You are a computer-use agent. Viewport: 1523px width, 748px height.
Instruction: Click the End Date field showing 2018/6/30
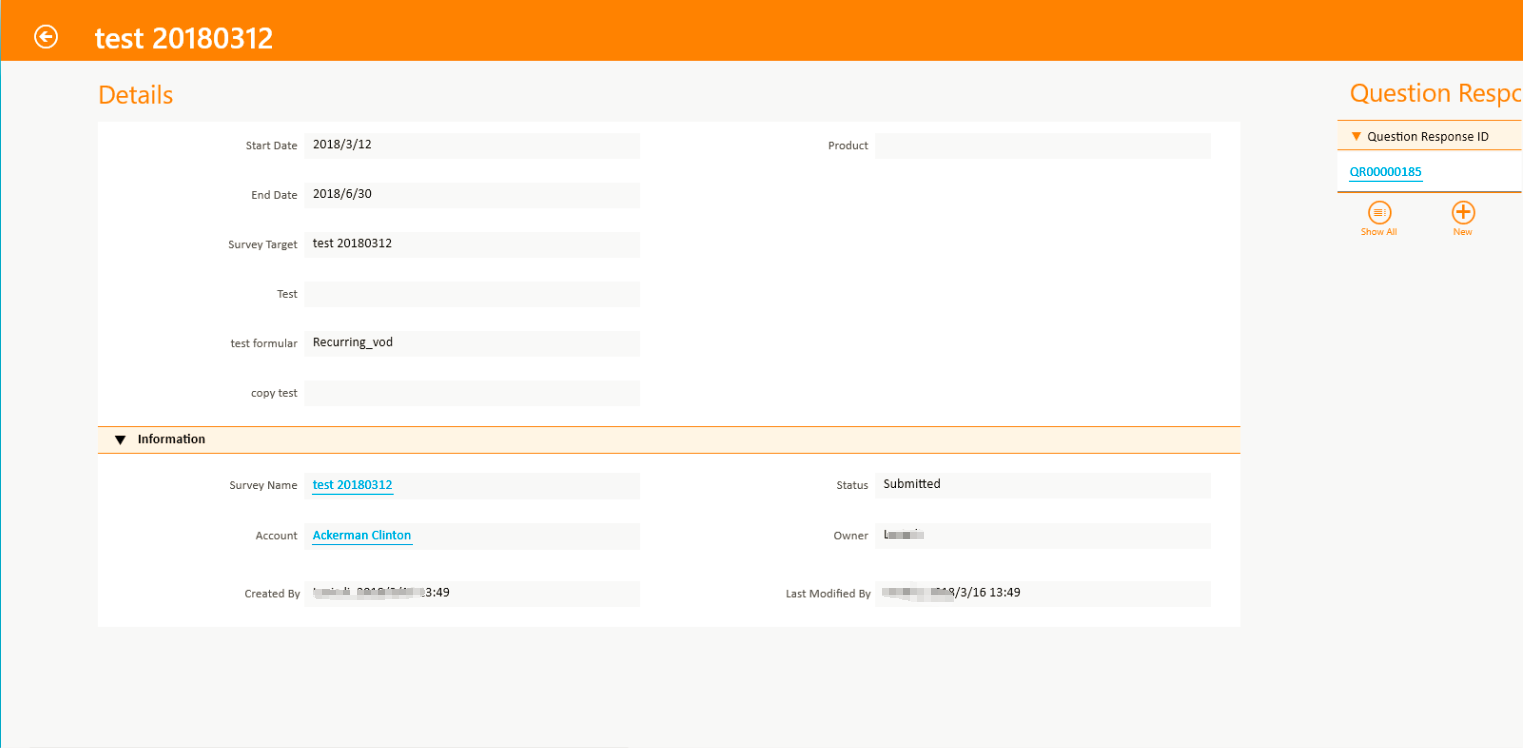point(471,195)
